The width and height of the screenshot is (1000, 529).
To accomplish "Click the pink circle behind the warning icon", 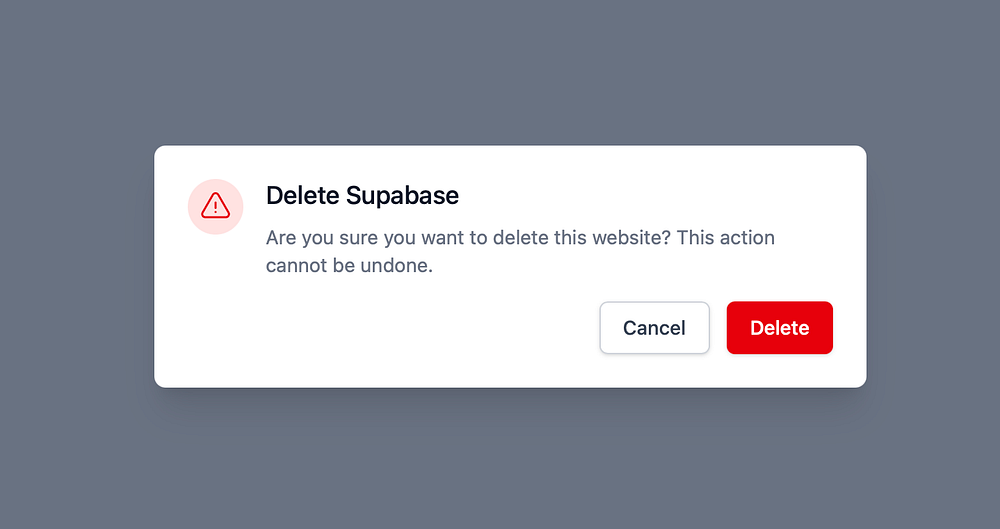I will [198, 222].
